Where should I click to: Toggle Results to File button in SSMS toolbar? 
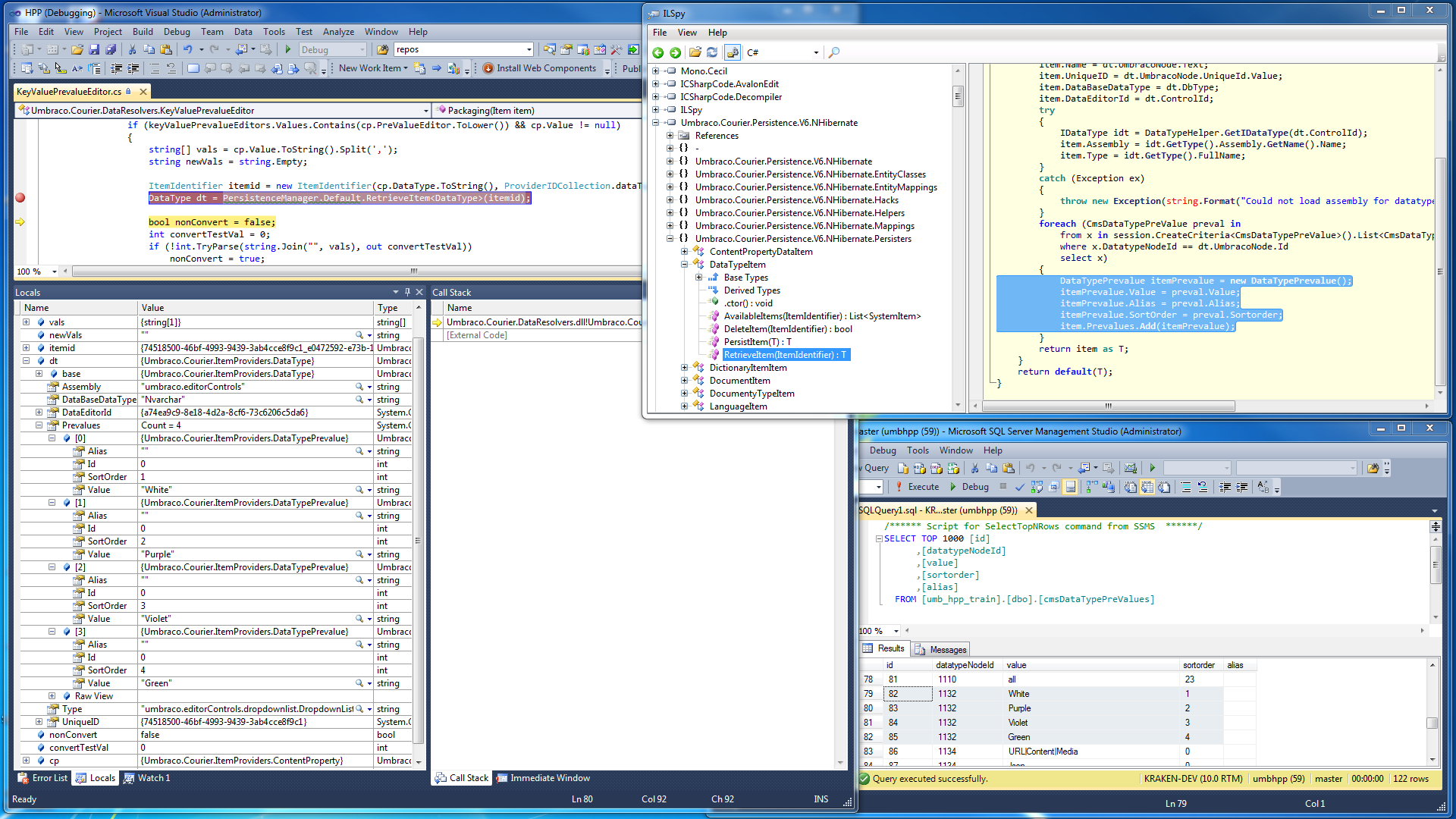coord(1164,488)
